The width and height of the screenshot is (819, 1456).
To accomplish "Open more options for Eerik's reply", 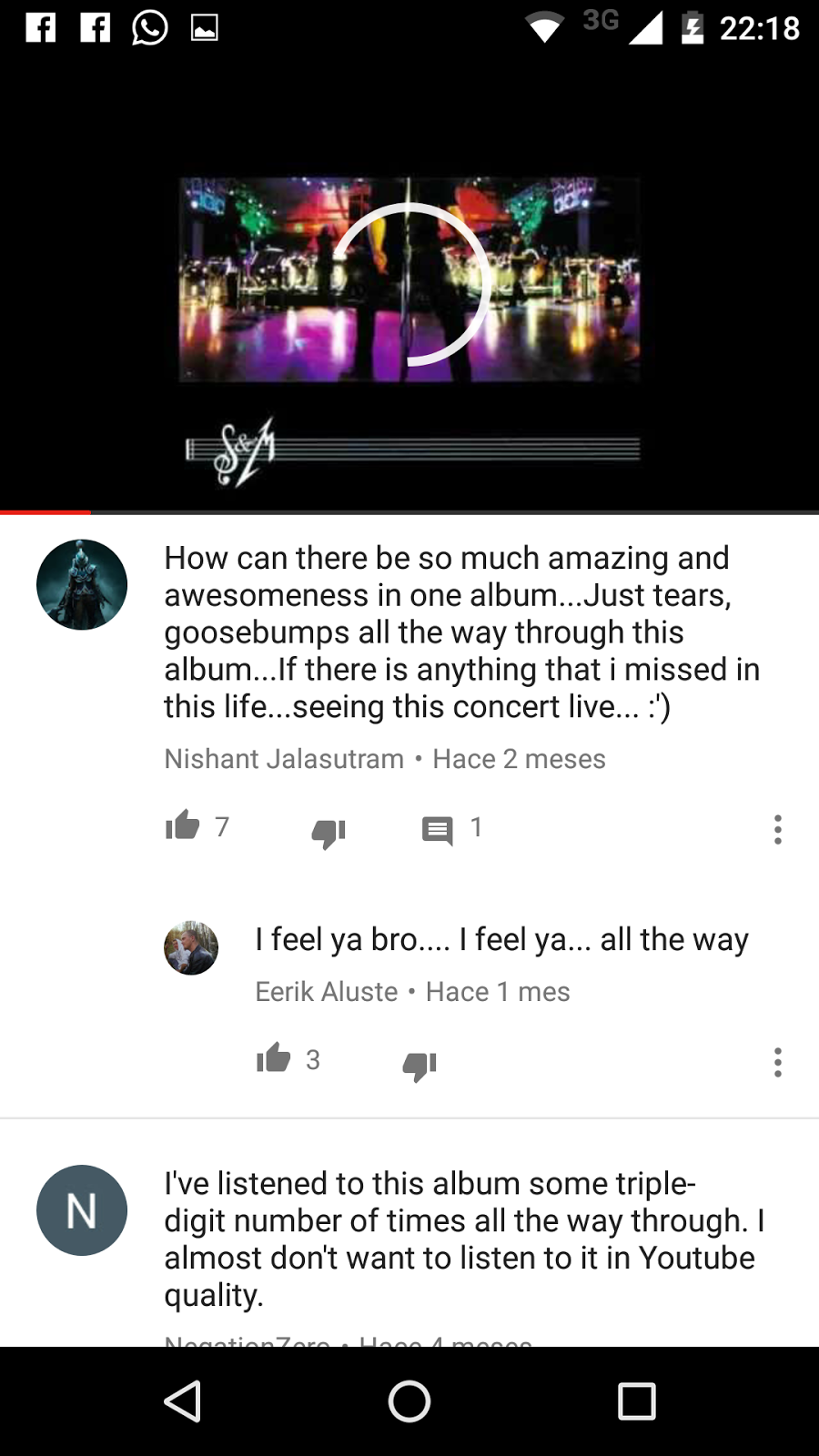I will [777, 1062].
